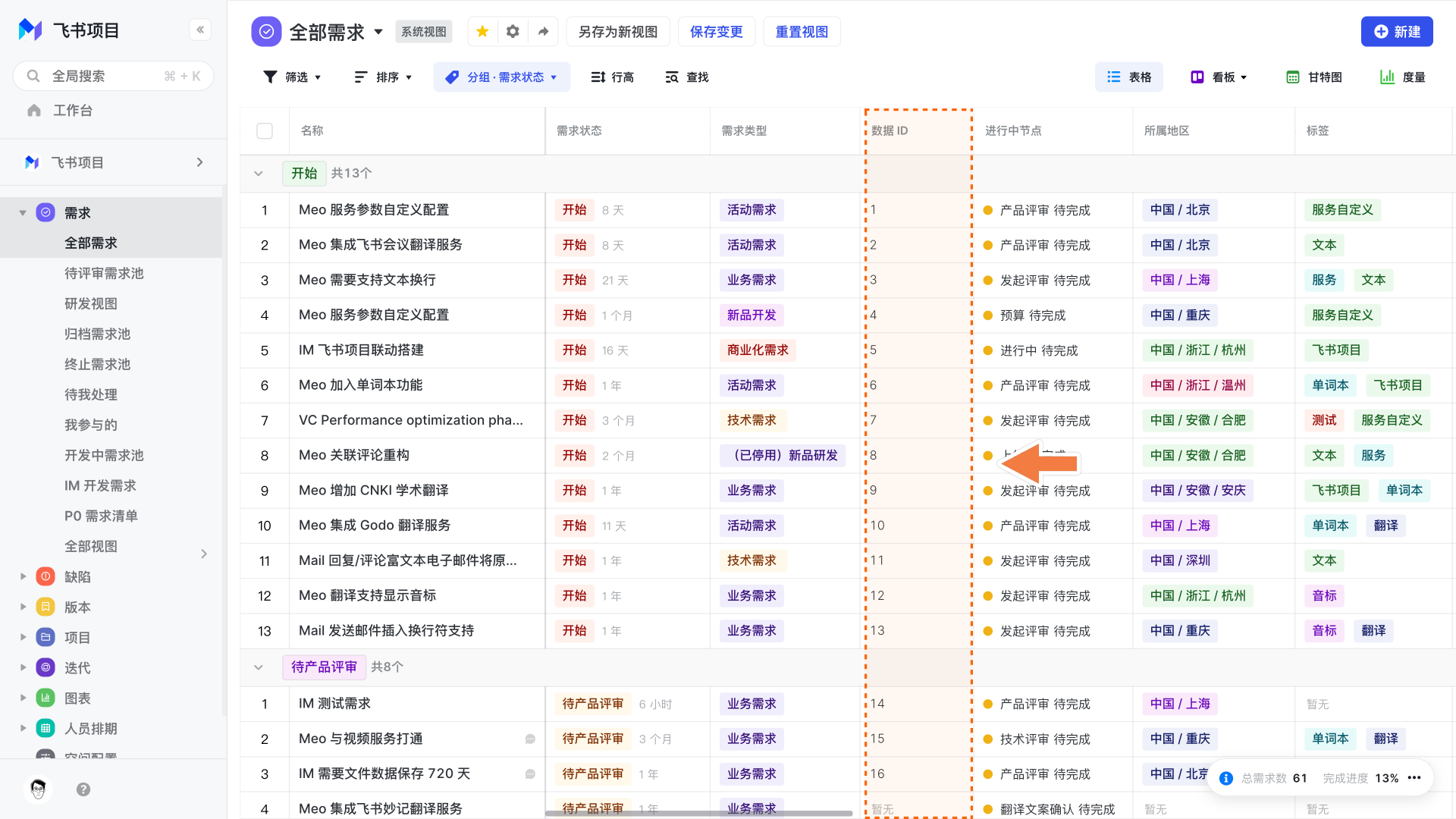The image size is (1456, 819).
Task: Open view settings gear icon
Action: point(513,32)
